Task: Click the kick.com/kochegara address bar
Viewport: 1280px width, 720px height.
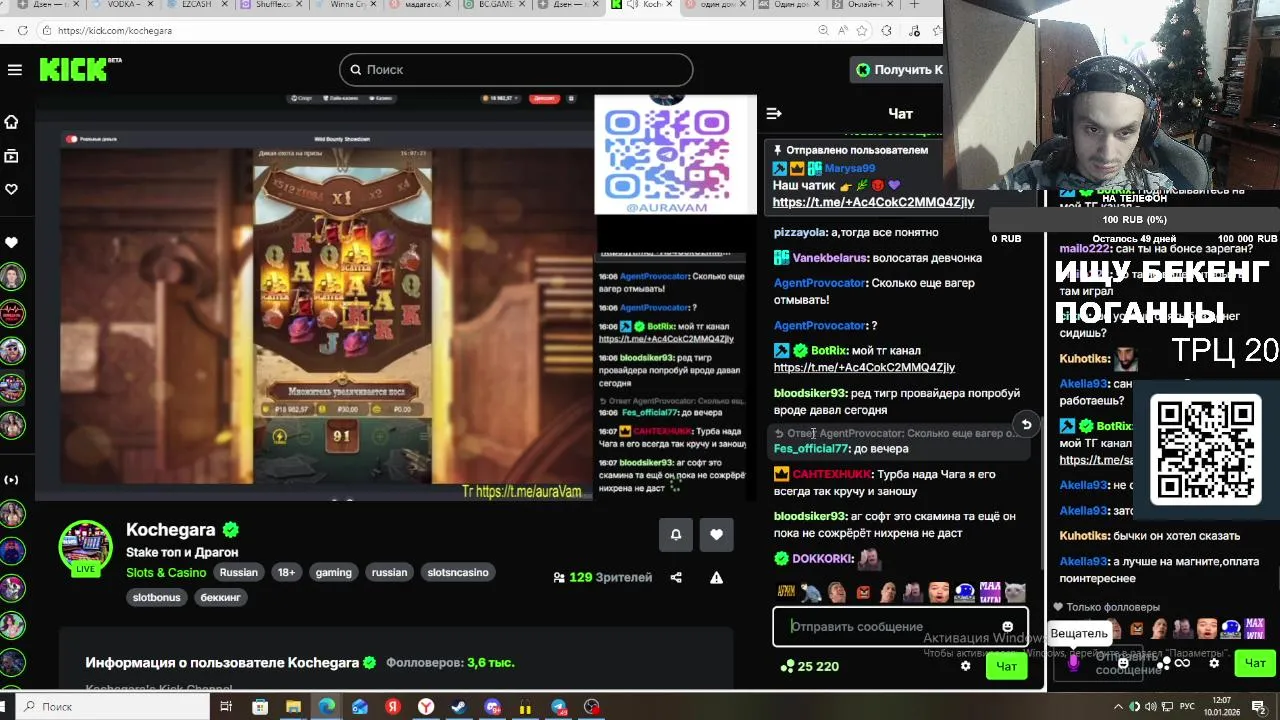Action: [x=115, y=31]
